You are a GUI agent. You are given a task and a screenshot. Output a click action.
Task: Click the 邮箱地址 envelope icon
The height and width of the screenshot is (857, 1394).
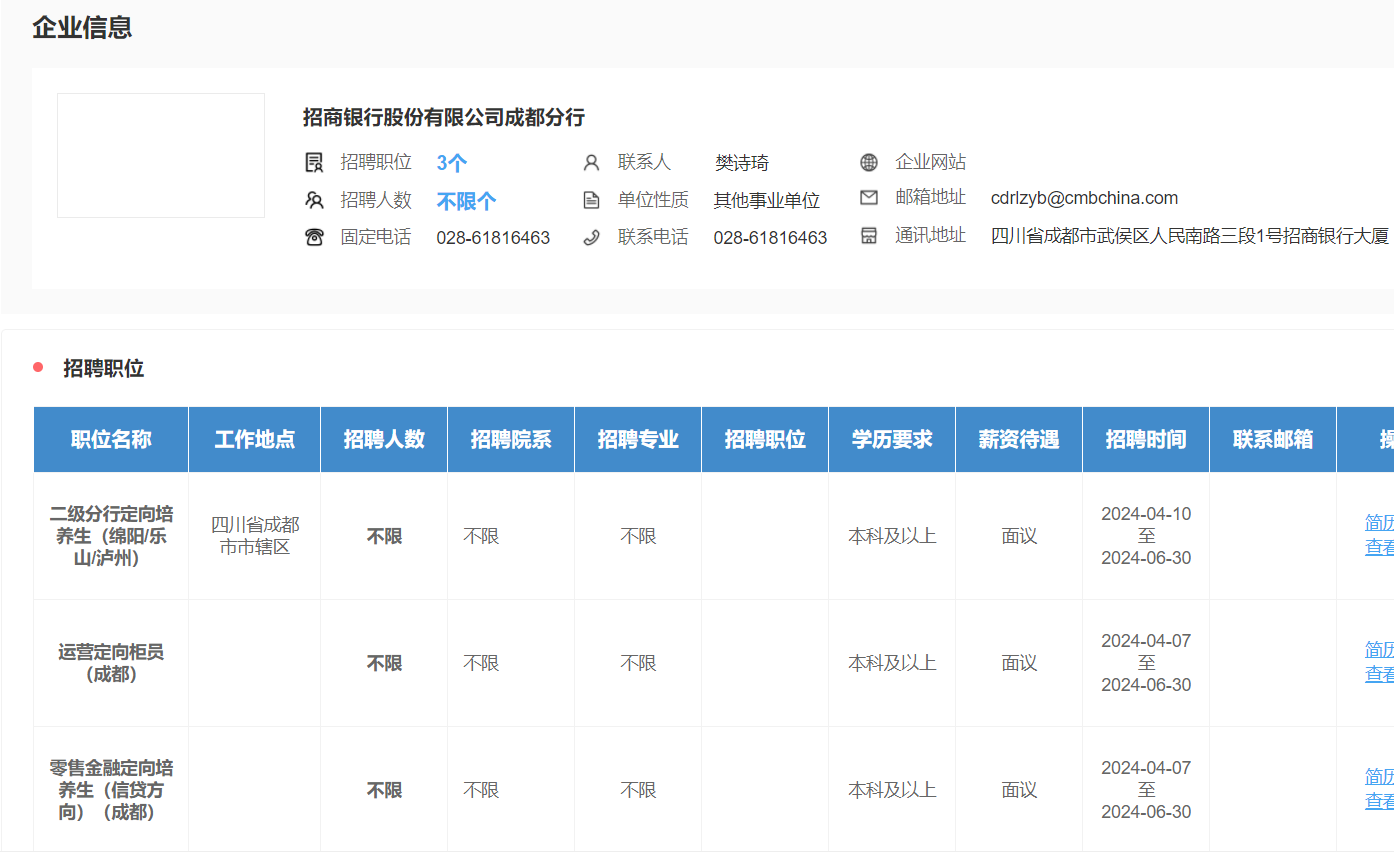tap(869, 198)
